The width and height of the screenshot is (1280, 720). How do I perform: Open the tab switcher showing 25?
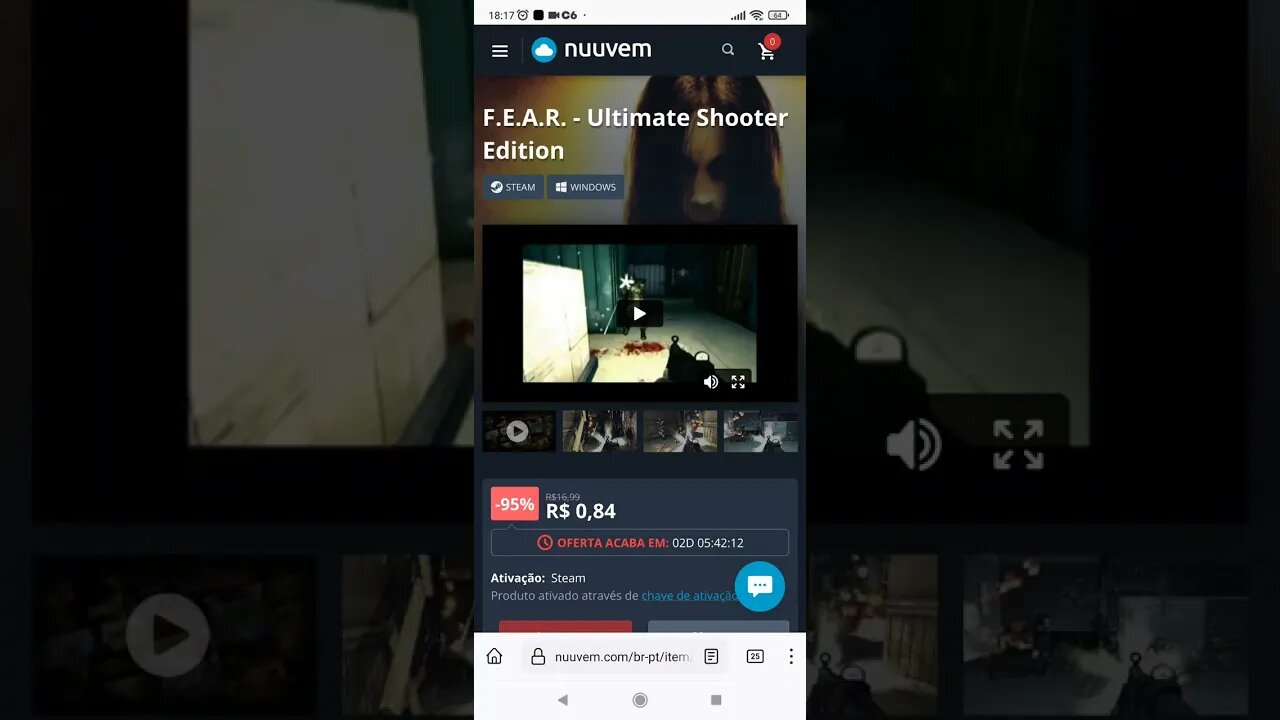755,657
